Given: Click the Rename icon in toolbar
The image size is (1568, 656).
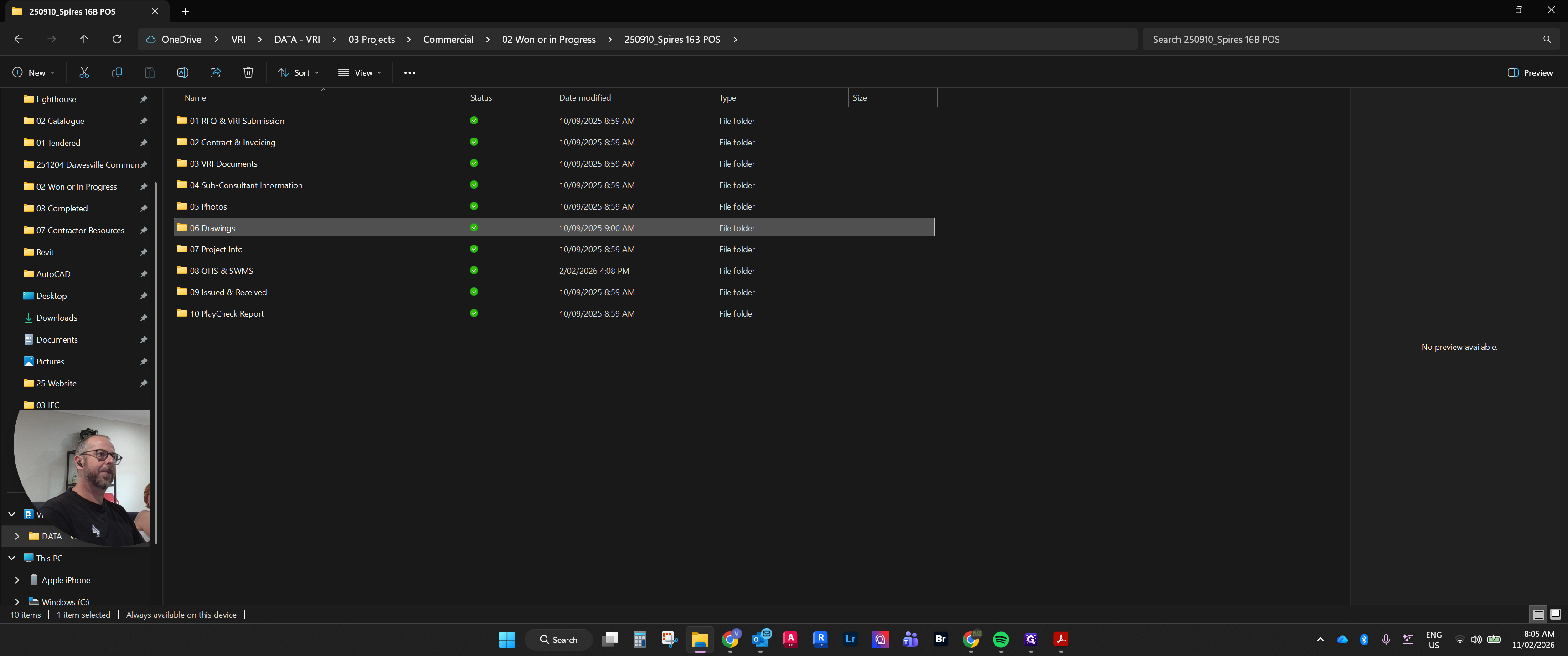Looking at the screenshot, I should pos(183,72).
